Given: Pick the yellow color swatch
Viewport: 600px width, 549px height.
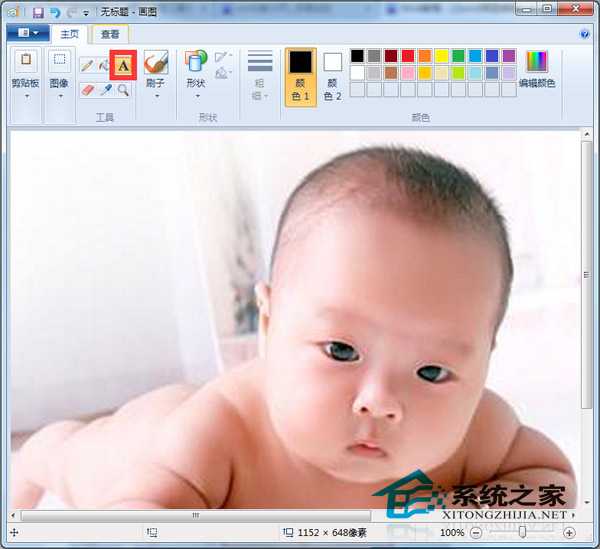Looking at the screenshot, I should click(442, 56).
